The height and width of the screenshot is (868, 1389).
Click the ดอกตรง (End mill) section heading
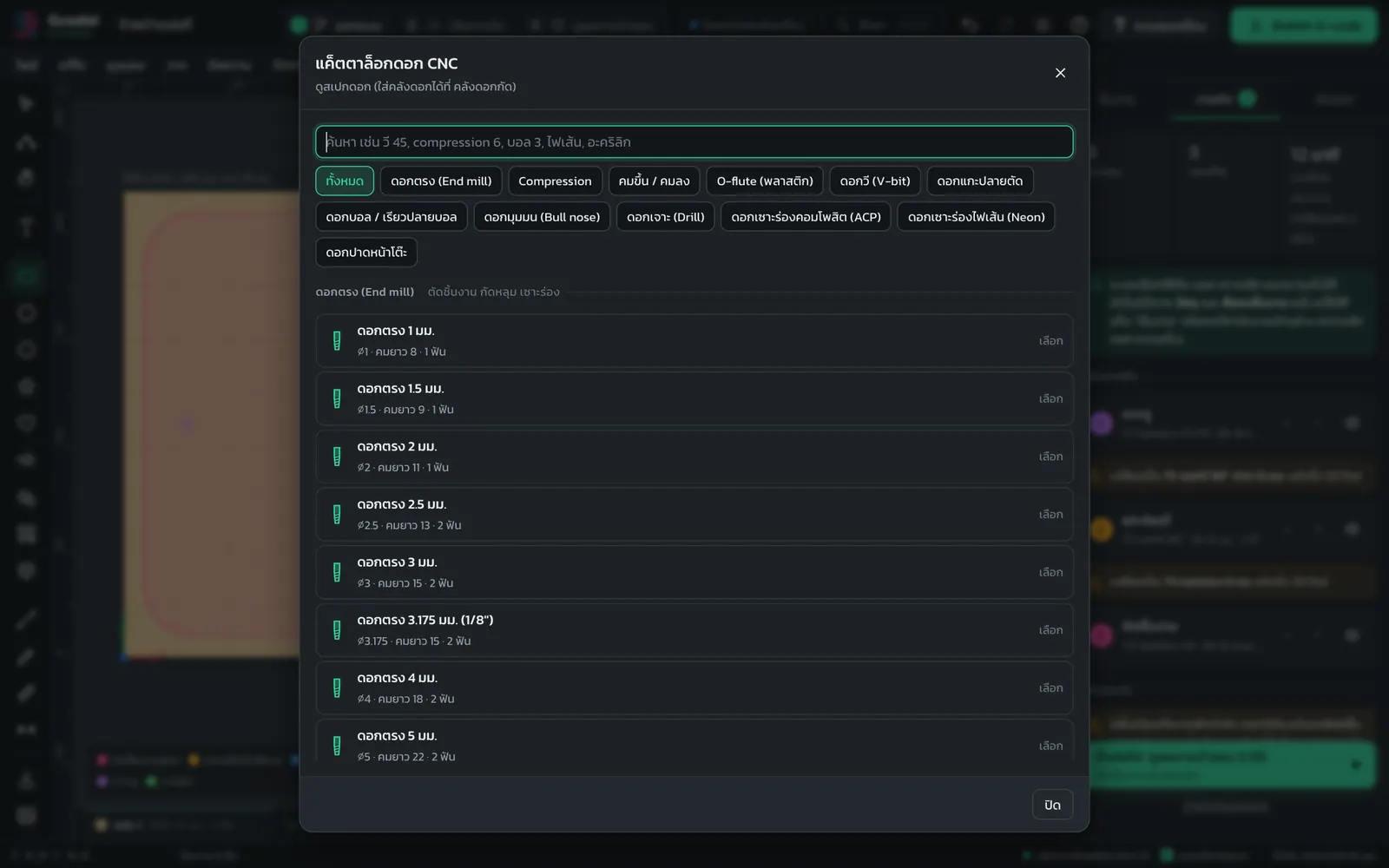[365, 292]
